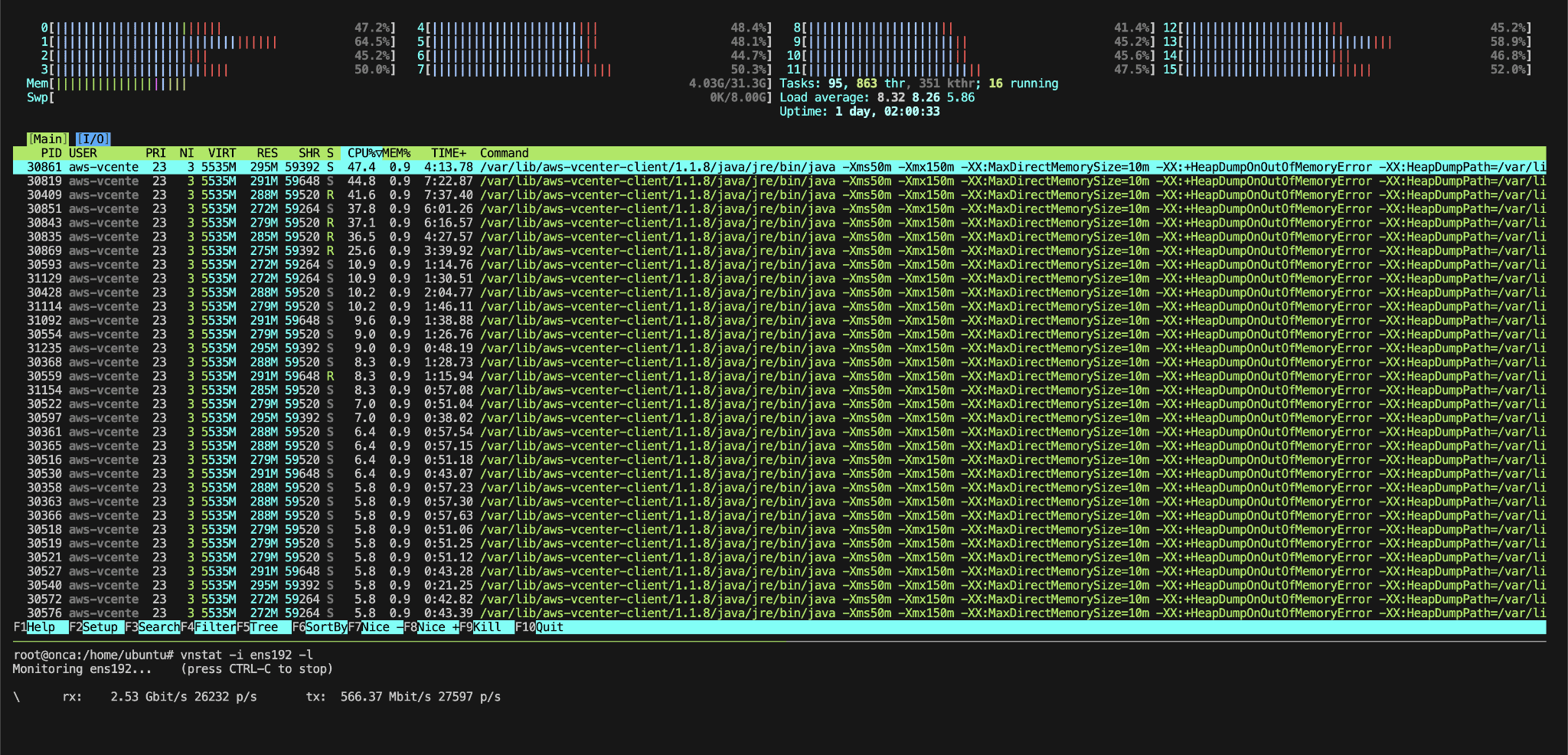Select process row with PID 30819
Image resolution: width=1568 pixels, height=755 pixels.
[779, 181]
